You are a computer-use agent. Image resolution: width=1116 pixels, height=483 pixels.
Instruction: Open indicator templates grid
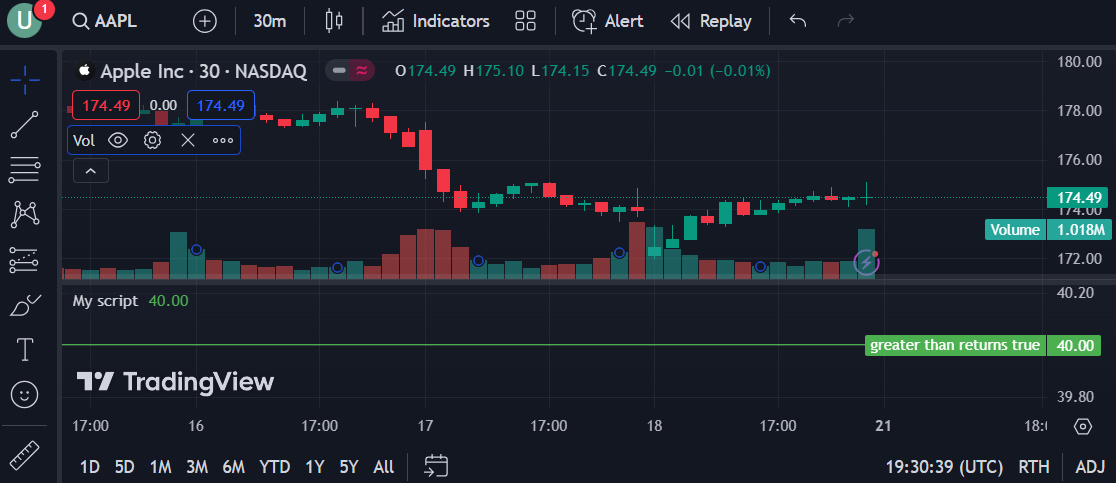point(525,21)
